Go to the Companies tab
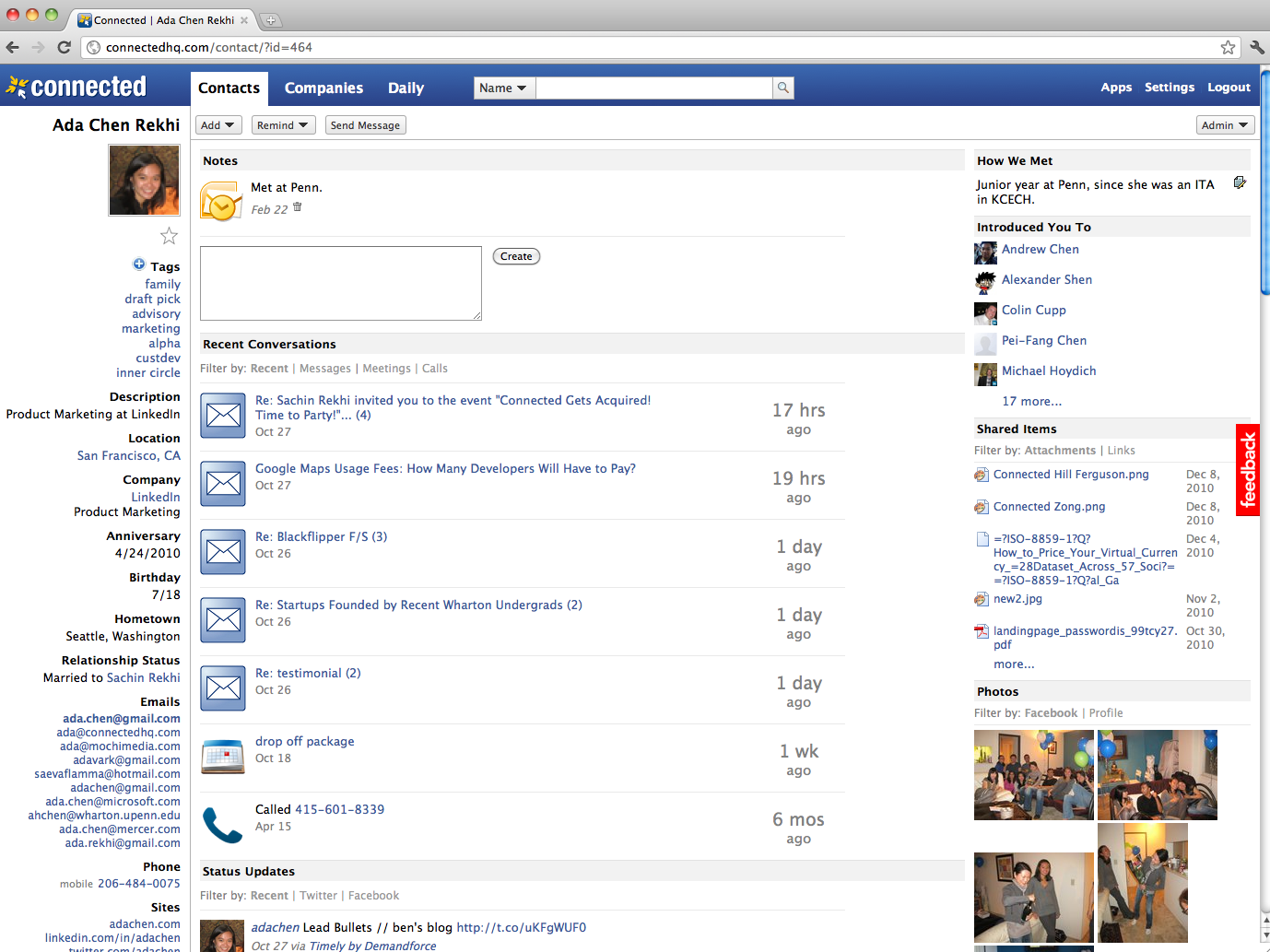Screen dimensions: 1270x952 [x=323, y=88]
